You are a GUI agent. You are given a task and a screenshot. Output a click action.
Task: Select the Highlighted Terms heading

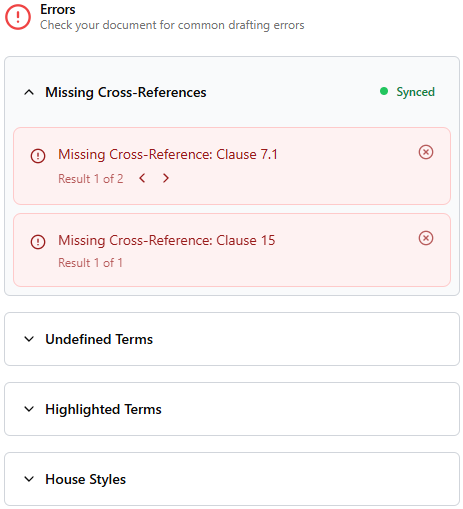pos(103,409)
